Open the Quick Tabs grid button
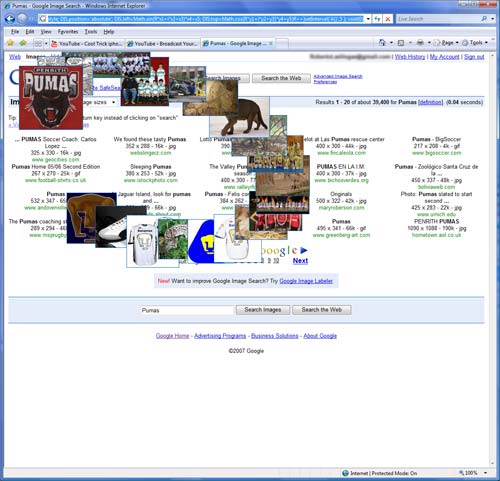The width and height of the screenshot is (500, 481). 39,43
